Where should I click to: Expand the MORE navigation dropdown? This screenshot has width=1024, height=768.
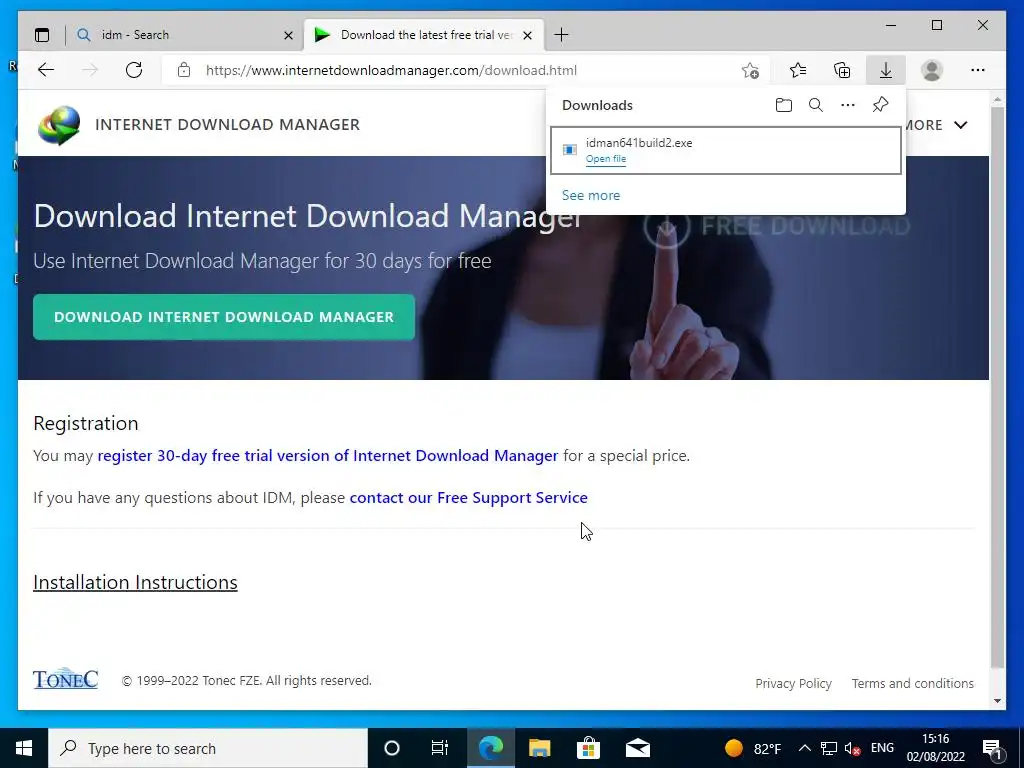tap(936, 125)
